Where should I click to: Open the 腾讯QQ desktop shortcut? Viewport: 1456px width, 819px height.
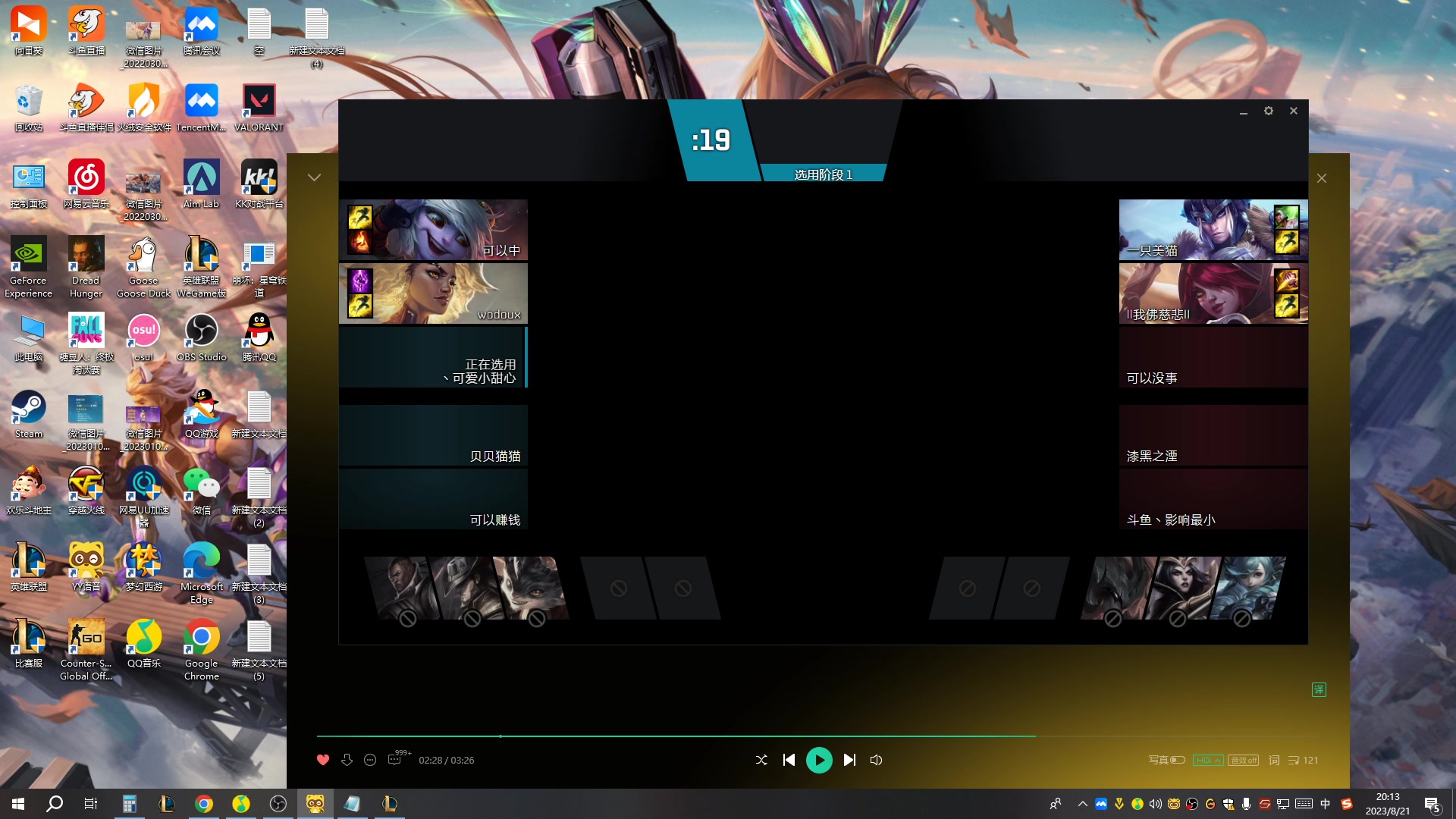[x=259, y=338]
